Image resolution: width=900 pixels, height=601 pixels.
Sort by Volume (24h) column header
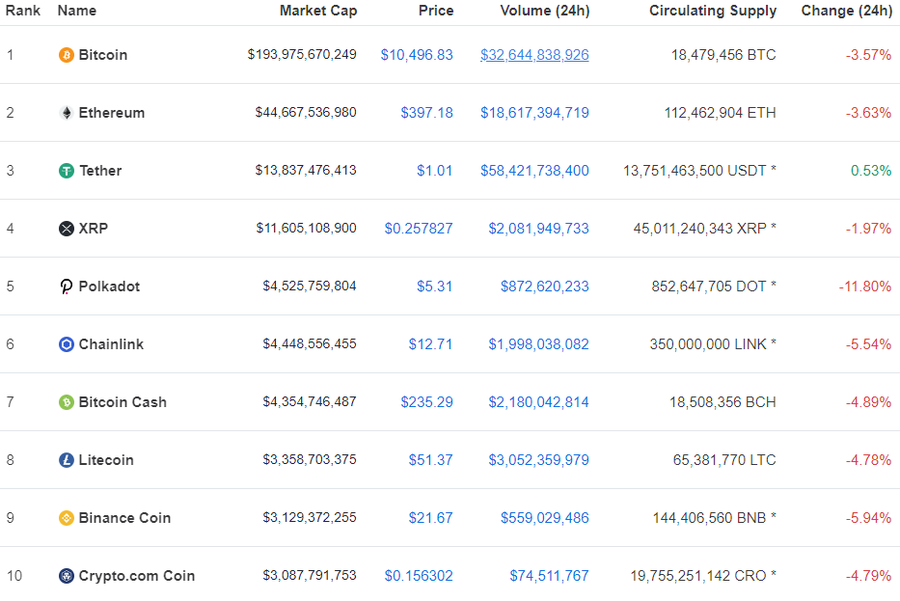[545, 11]
